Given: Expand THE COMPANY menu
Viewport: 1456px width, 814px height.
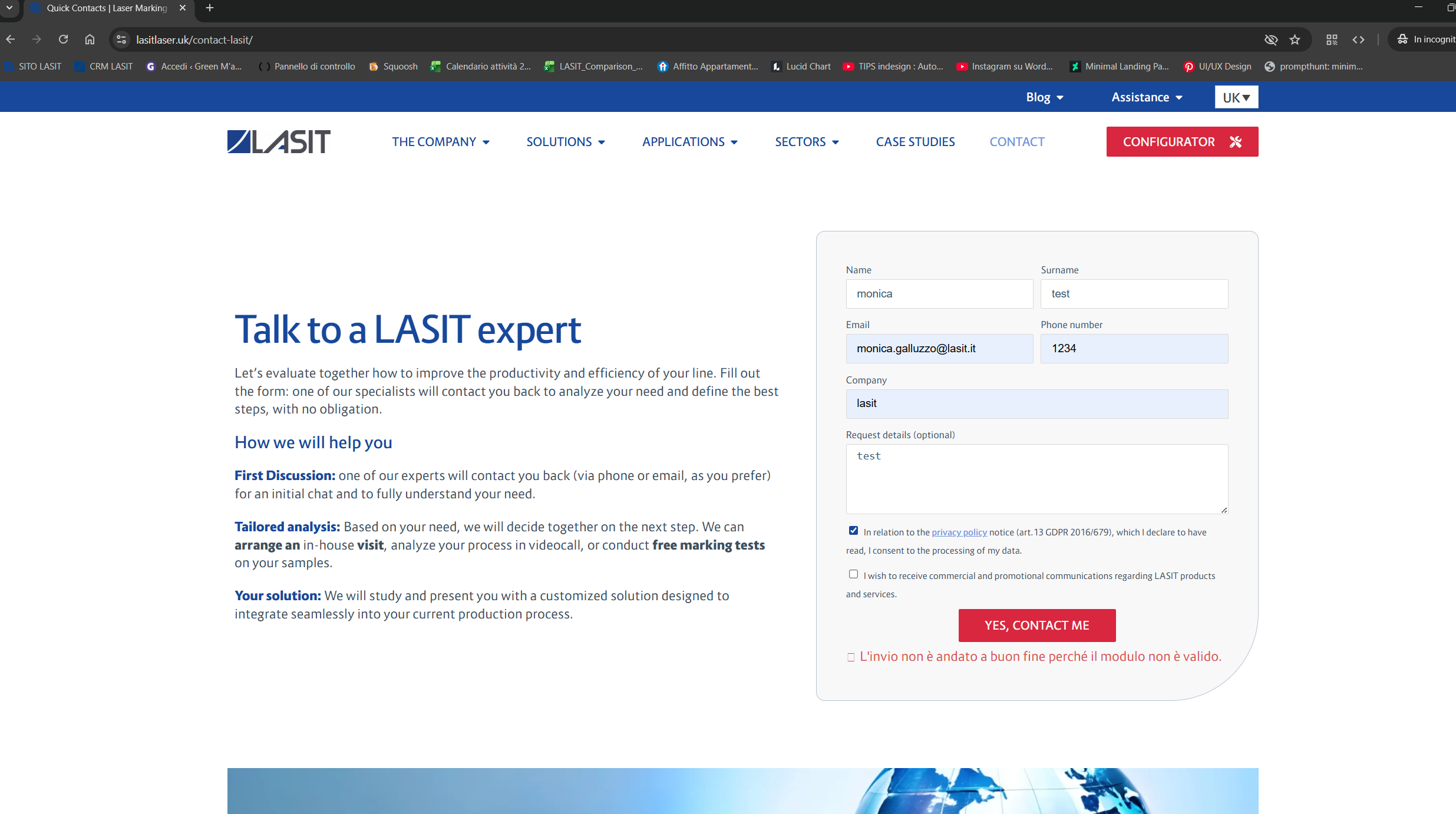Looking at the screenshot, I should (x=440, y=142).
